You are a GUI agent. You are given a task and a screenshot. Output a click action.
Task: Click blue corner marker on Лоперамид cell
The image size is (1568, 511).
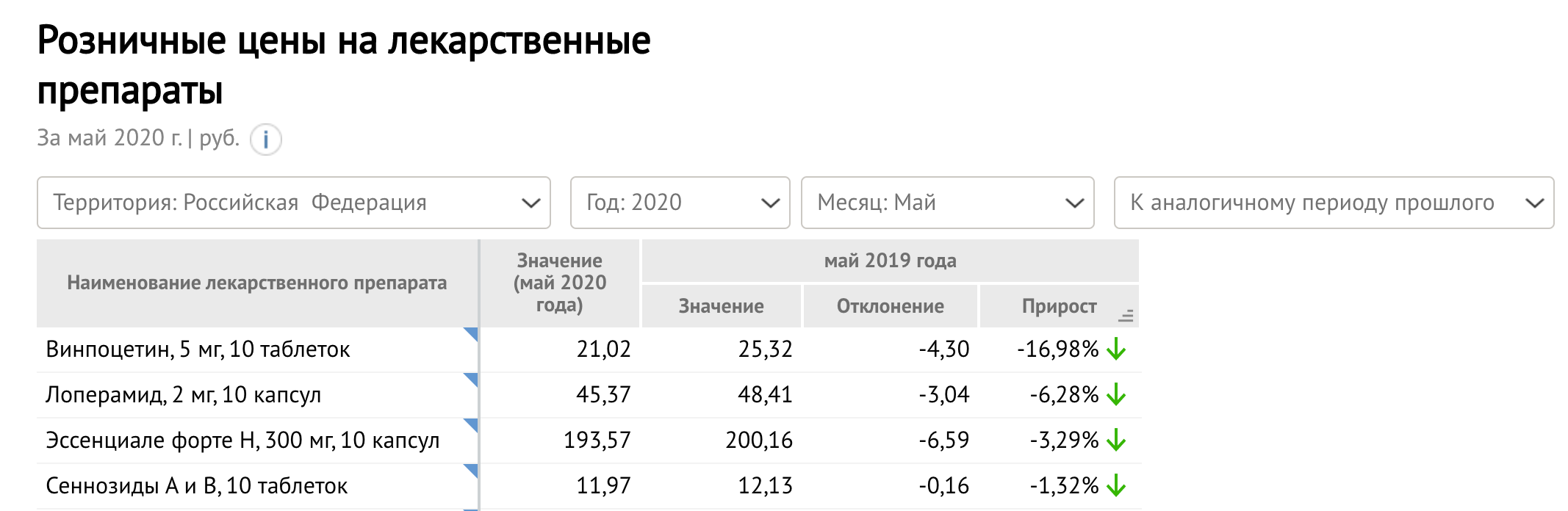[472, 379]
